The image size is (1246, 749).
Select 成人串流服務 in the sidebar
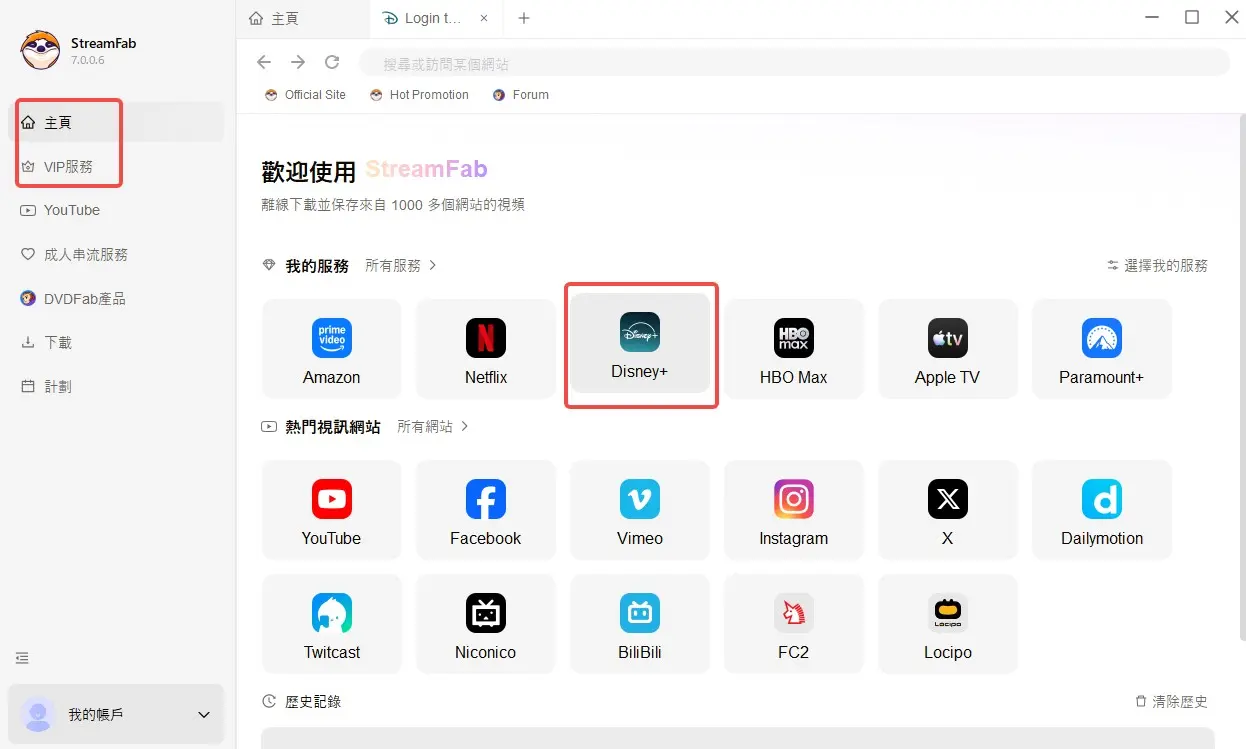tap(116, 254)
